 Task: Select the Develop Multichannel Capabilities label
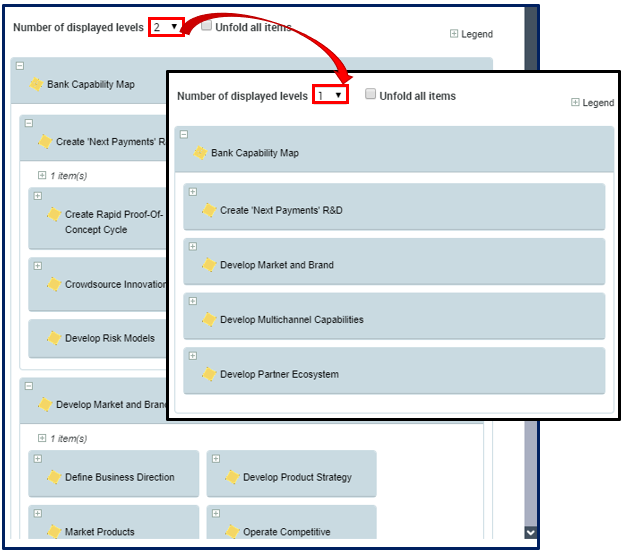coord(291,320)
